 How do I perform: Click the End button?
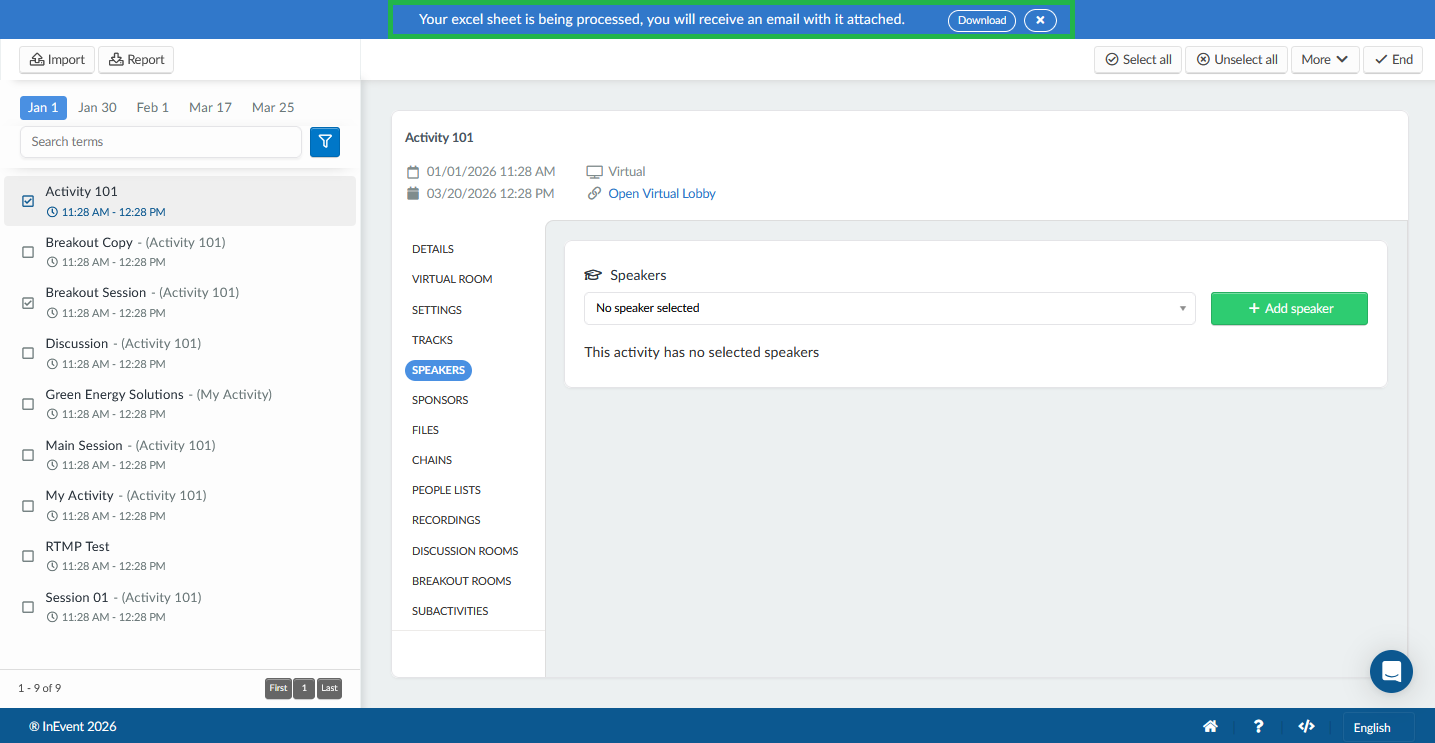click(x=1393, y=60)
